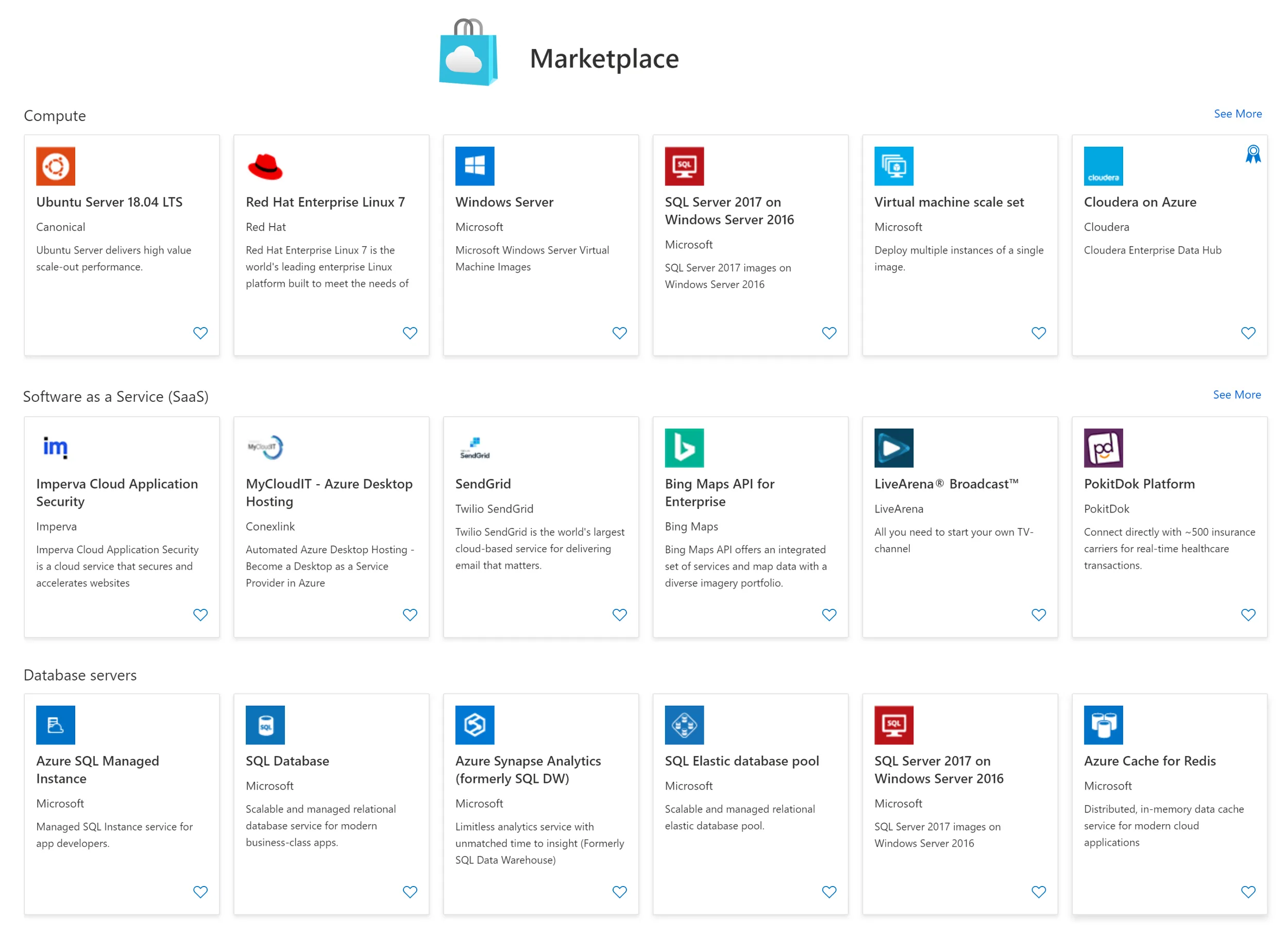This screenshot has width=1288, height=936.
Task: Toggle favorite heart on Cloudera on Azure
Action: point(1248,333)
